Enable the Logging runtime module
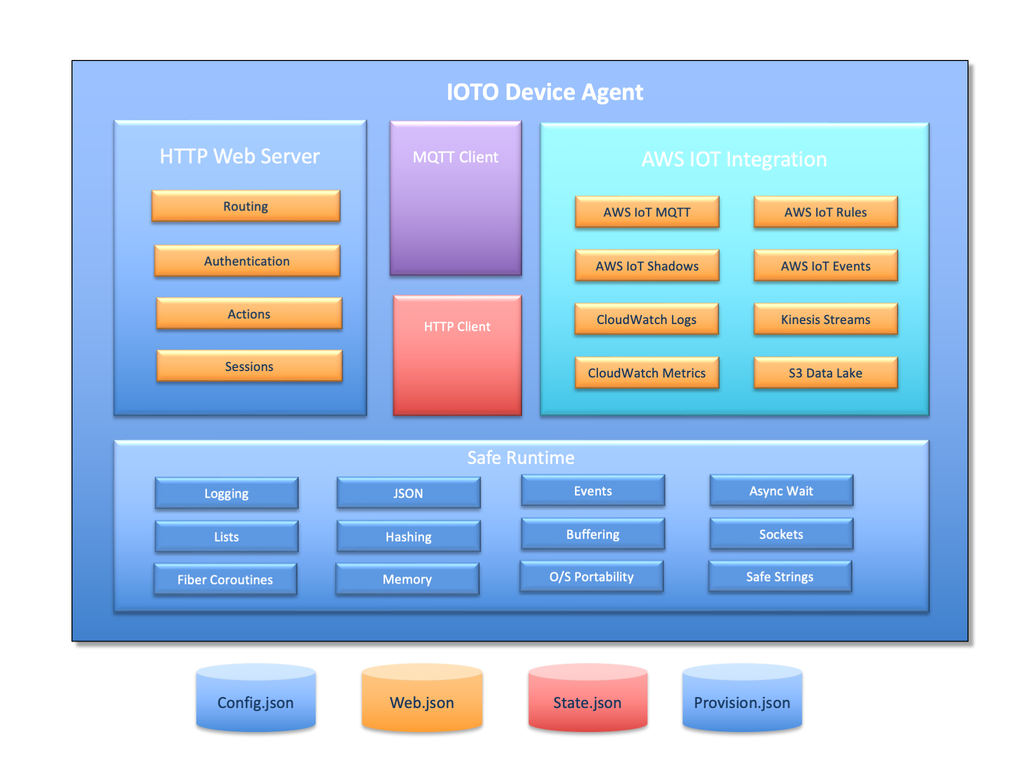Viewport: 1024px width, 768px height. [x=225, y=493]
